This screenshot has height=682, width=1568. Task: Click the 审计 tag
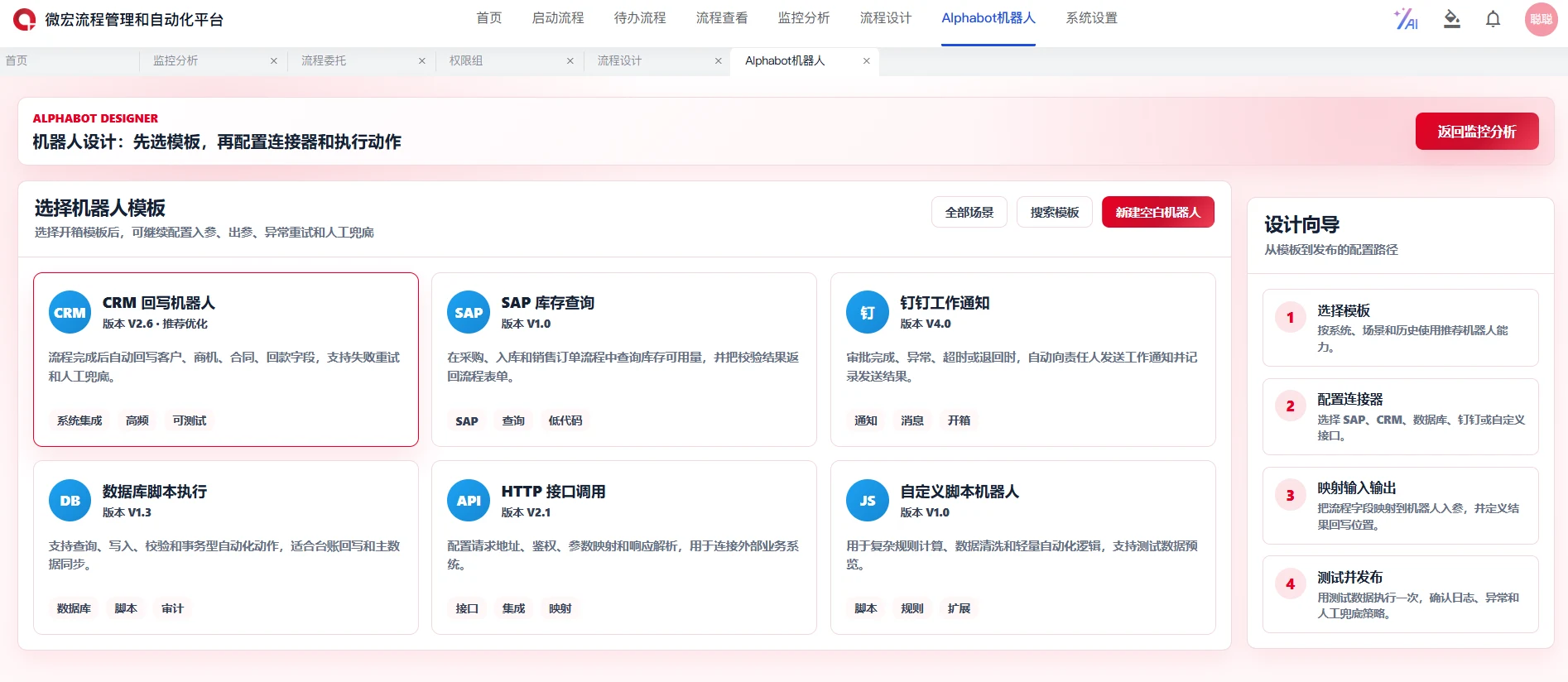click(x=172, y=608)
